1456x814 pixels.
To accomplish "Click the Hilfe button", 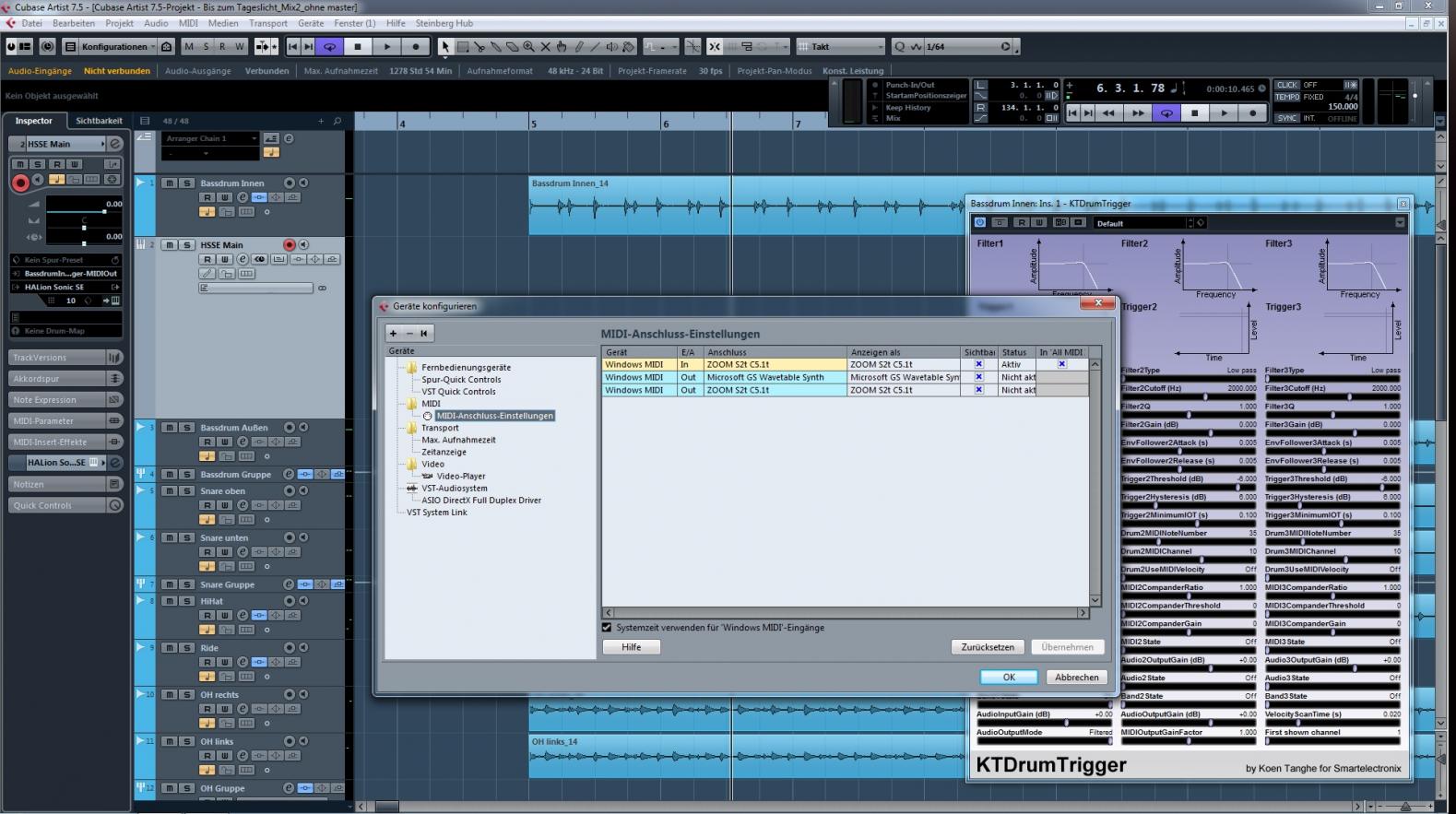I will (x=632, y=647).
